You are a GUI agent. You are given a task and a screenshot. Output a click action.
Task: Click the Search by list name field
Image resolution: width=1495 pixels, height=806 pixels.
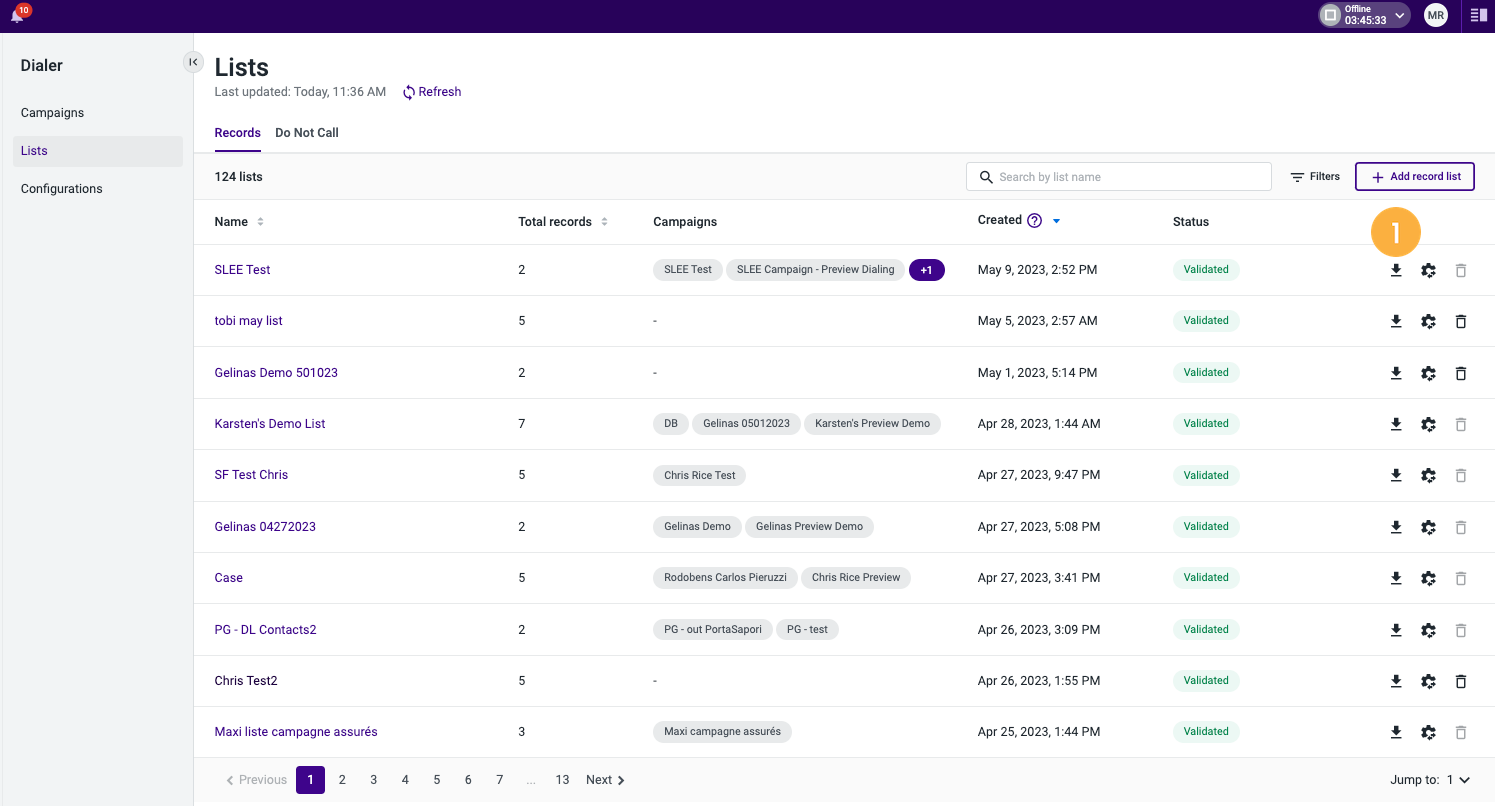point(1119,177)
